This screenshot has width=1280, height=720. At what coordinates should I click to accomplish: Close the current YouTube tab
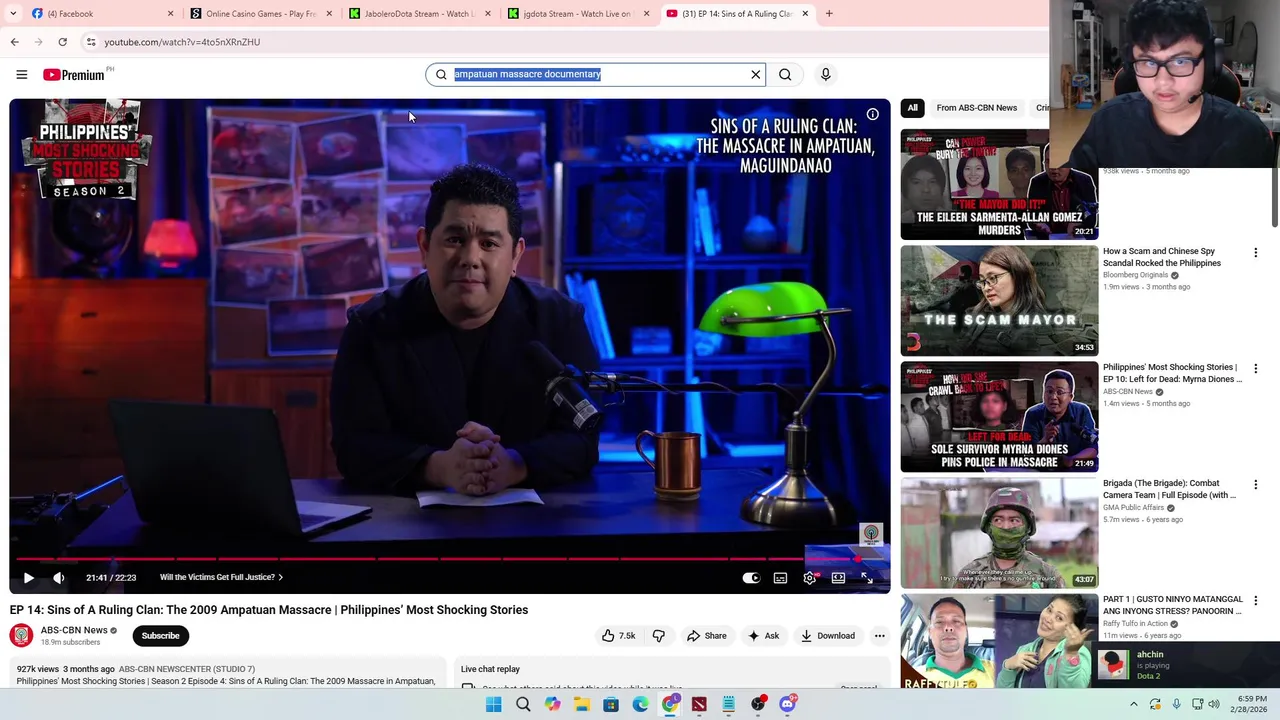pos(805,14)
